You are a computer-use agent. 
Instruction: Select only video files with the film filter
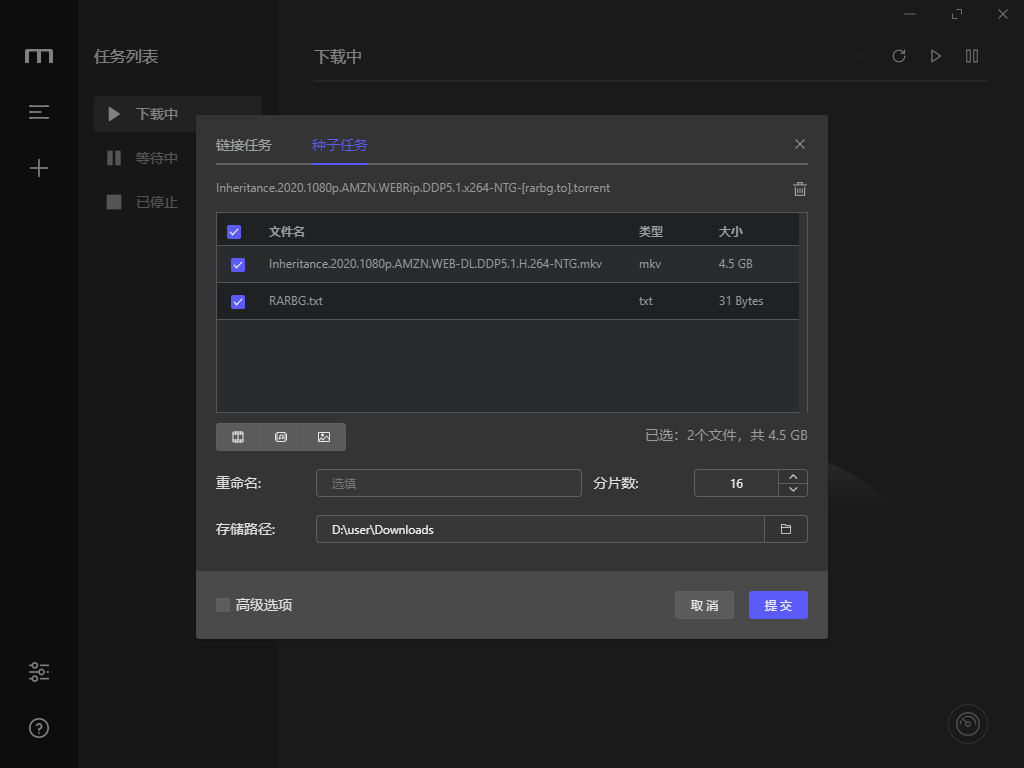[238, 437]
